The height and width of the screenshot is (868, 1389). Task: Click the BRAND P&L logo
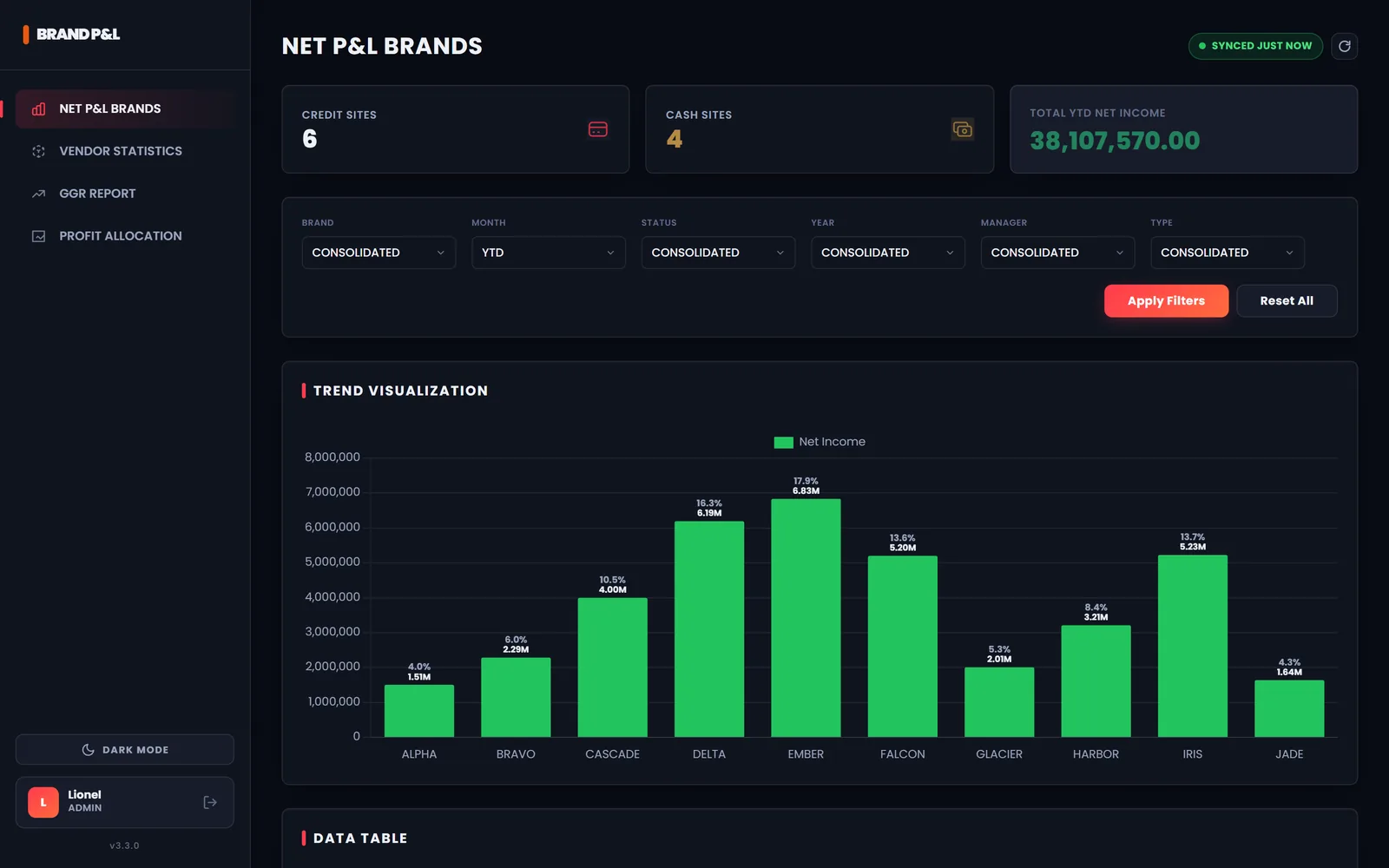pyautogui.click(x=71, y=34)
